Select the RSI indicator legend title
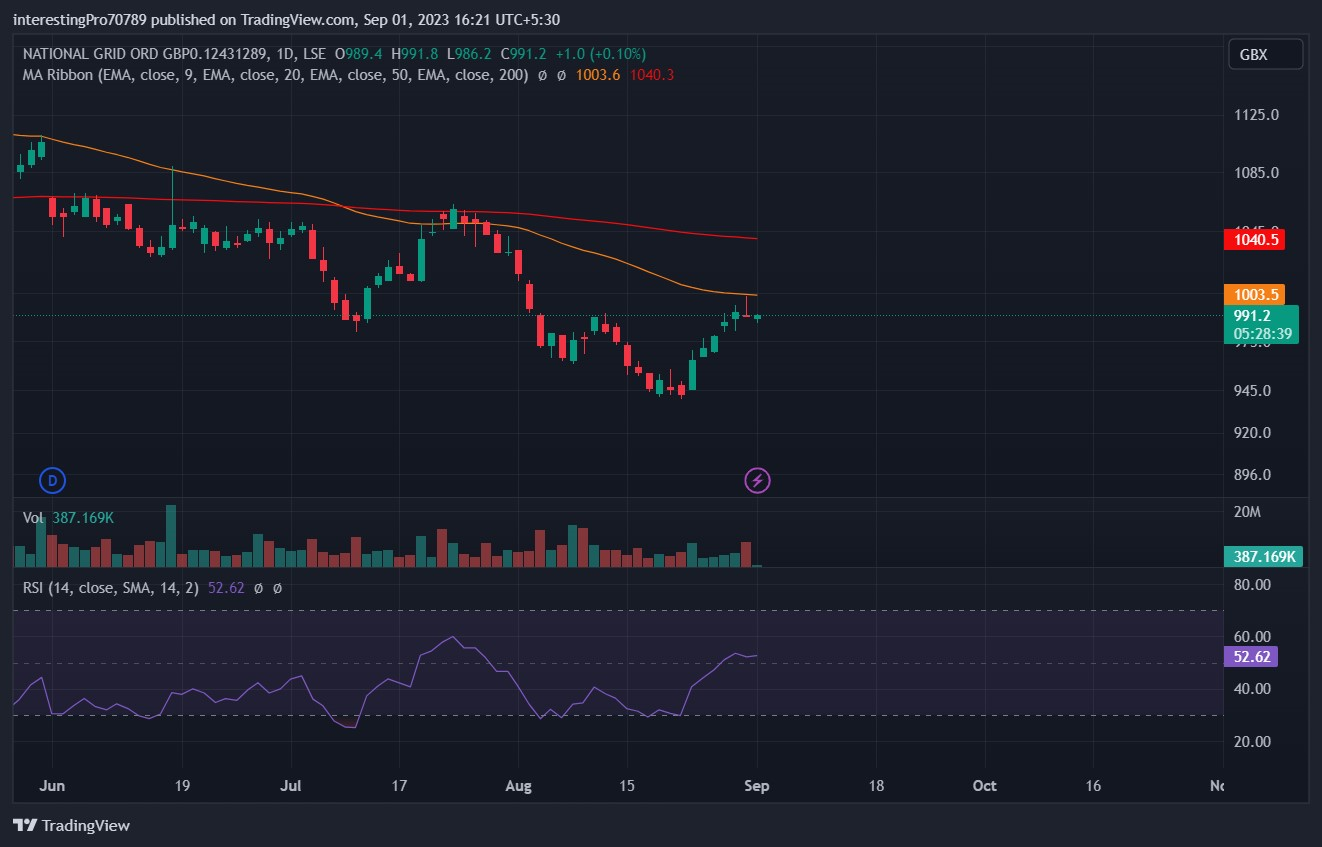This screenshot has width=1322, height=847. 111,588
